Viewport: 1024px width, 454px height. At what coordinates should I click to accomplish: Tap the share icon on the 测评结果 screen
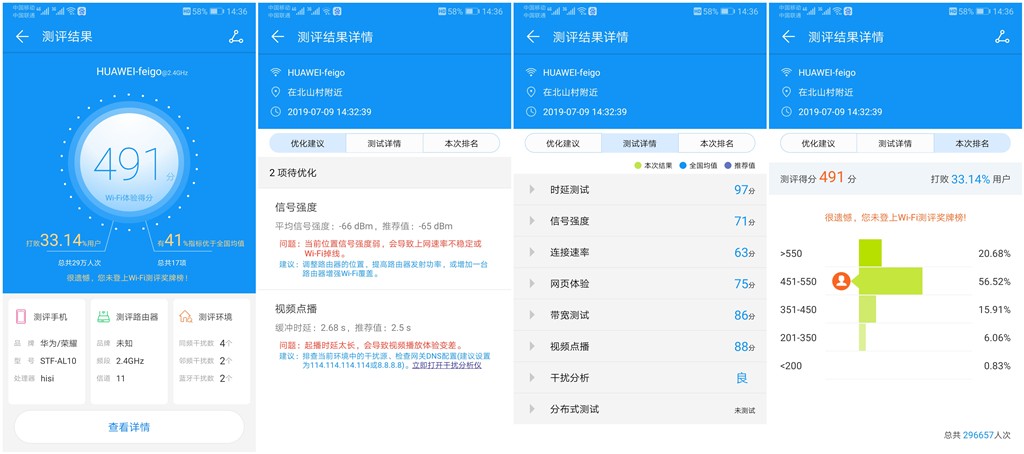(236, 37)
